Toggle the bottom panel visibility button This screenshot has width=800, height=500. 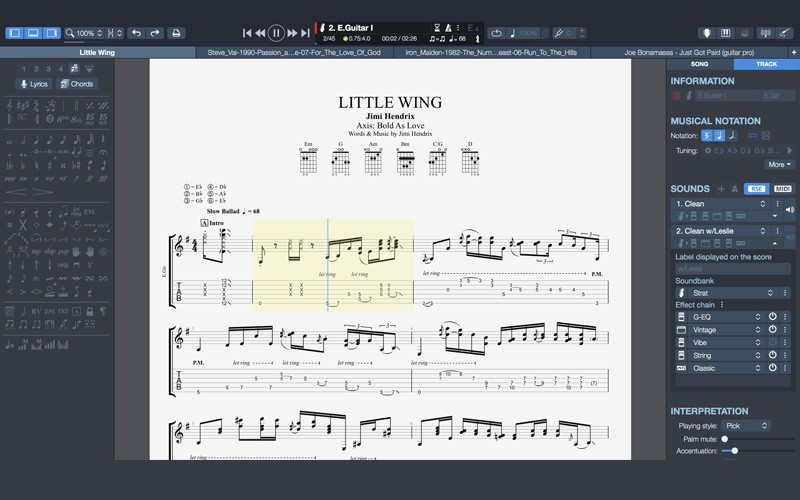[x=33, y=33]
